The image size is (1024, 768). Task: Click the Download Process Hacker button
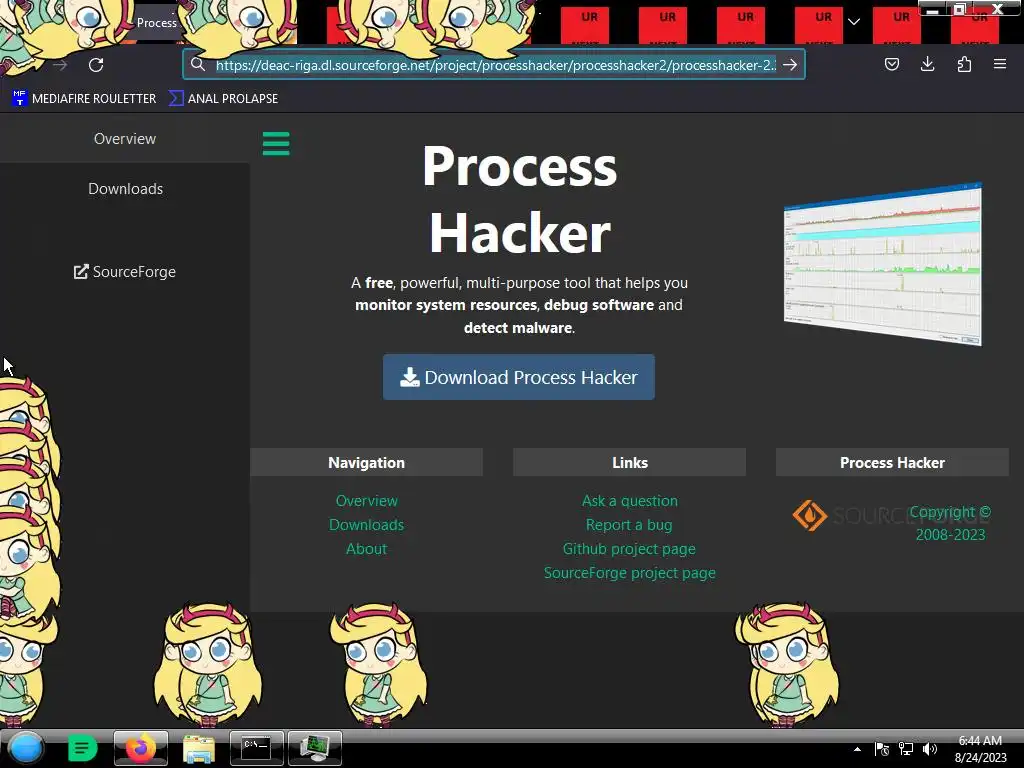coord(519,377)
